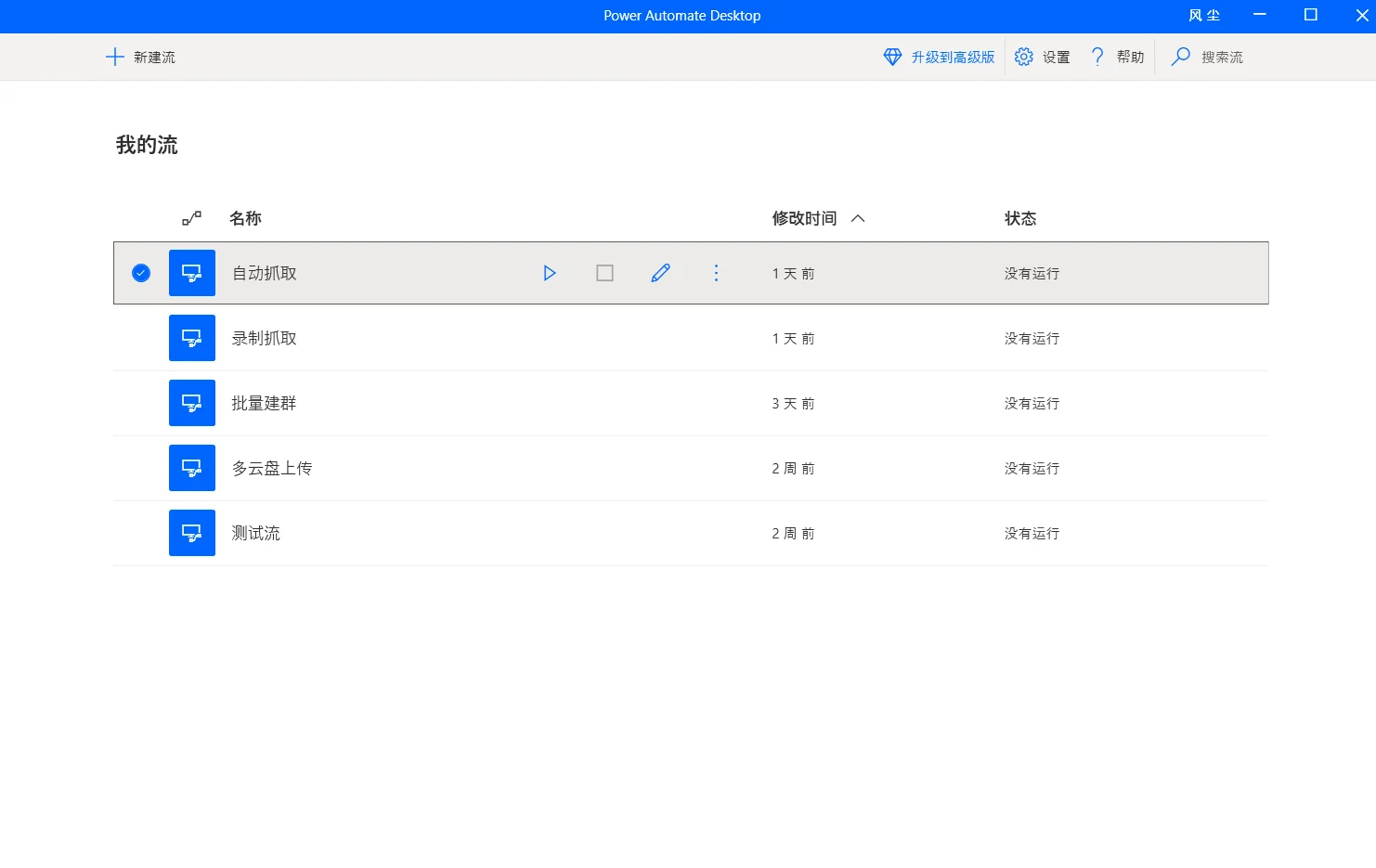
Task: Click 2 周 前 in 多云盘上传 row
Action: [x=793, y=469]
